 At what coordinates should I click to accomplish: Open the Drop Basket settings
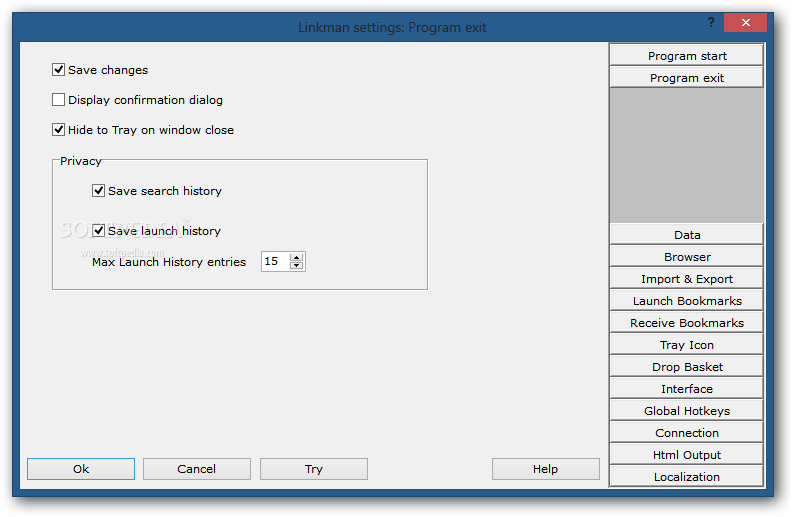coord(687,367)
